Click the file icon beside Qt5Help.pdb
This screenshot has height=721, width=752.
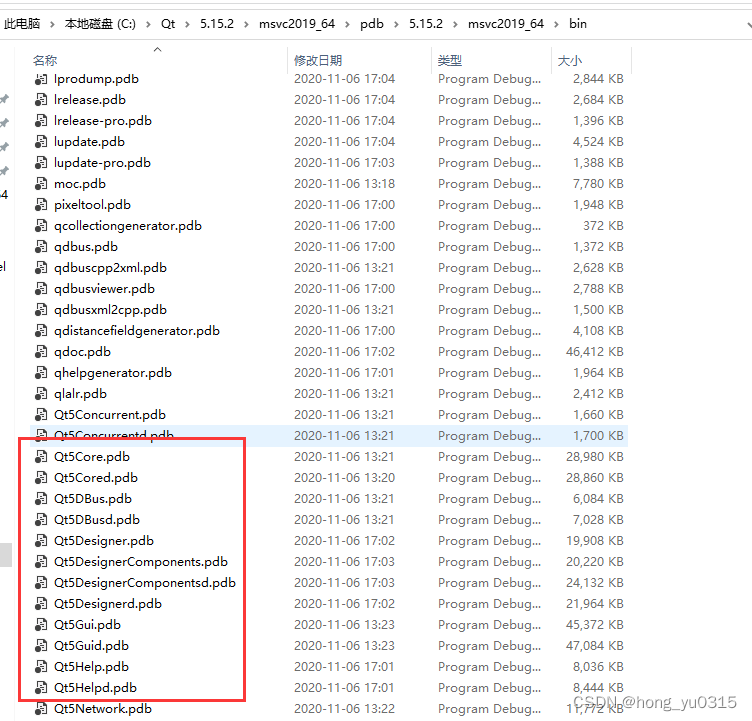coord(41,667)
